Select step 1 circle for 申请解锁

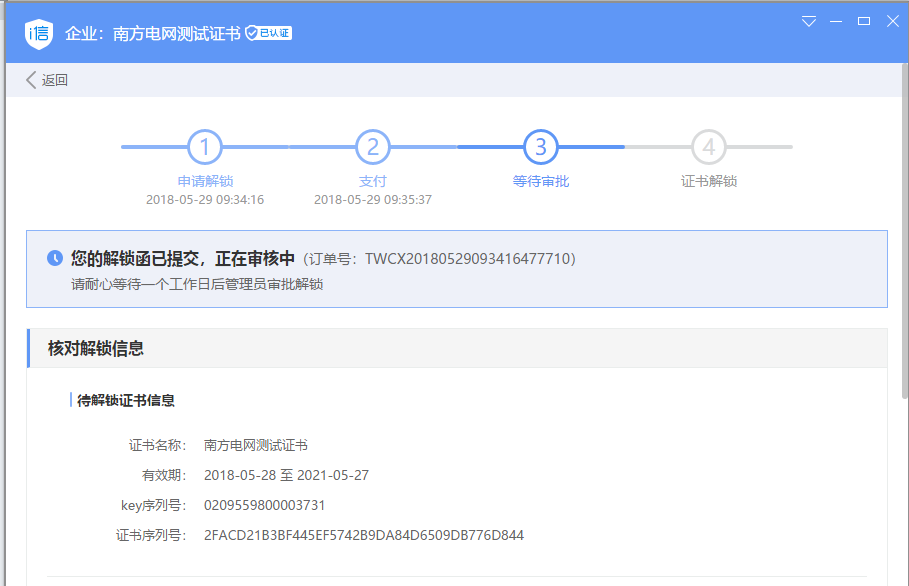(x=204, y=148)
